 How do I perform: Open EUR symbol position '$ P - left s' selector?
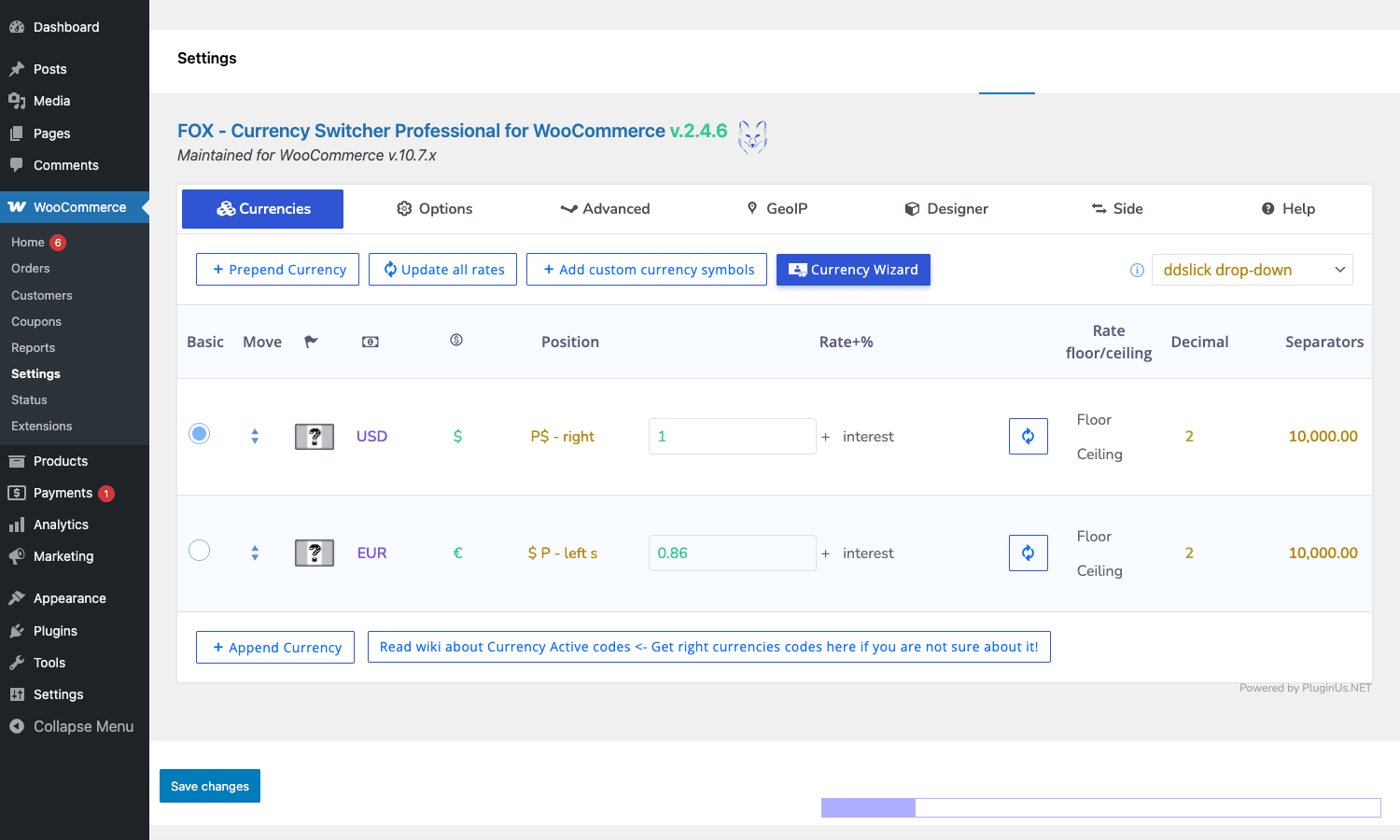point(563,553)
